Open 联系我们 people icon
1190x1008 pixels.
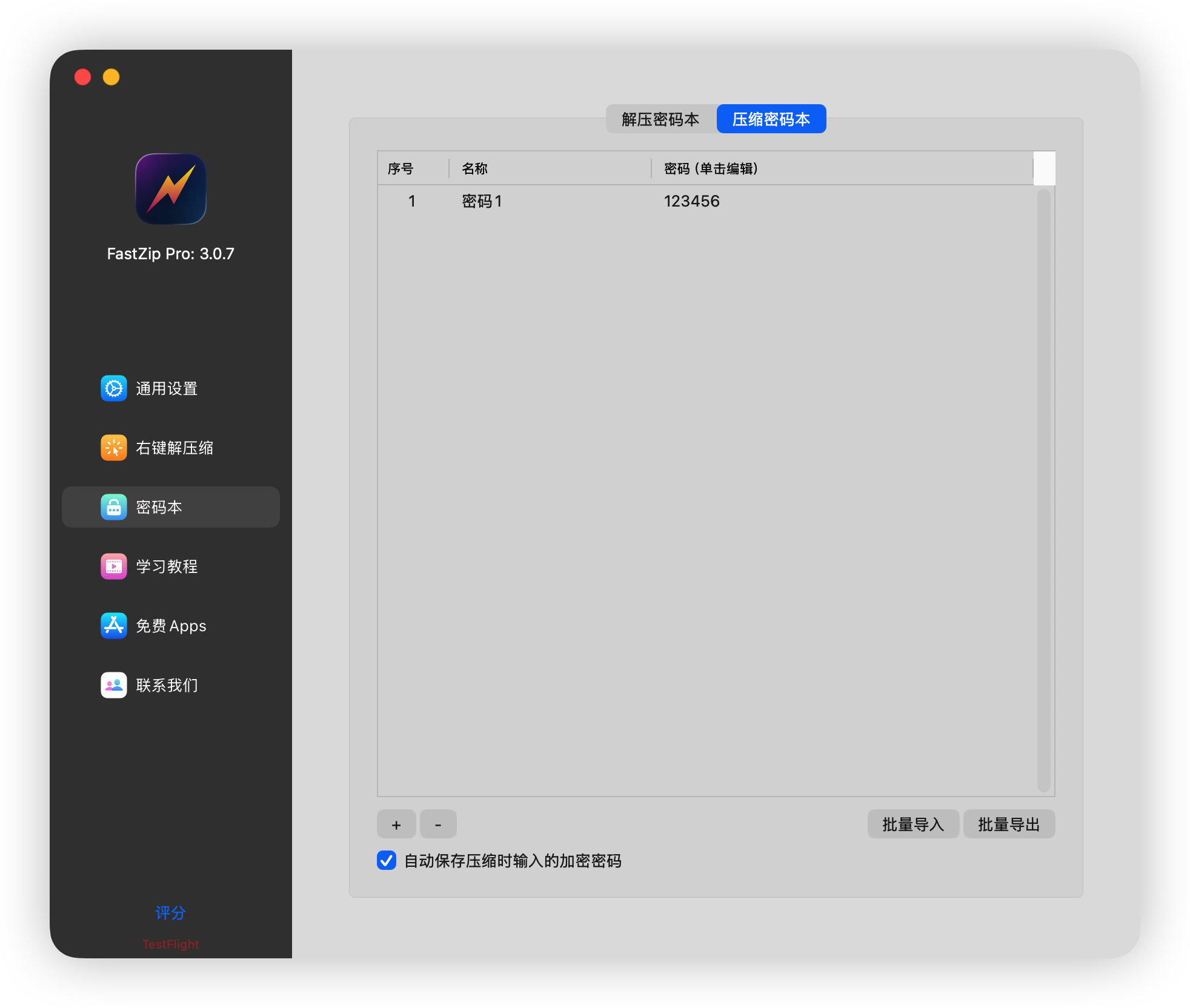(114, 685)
